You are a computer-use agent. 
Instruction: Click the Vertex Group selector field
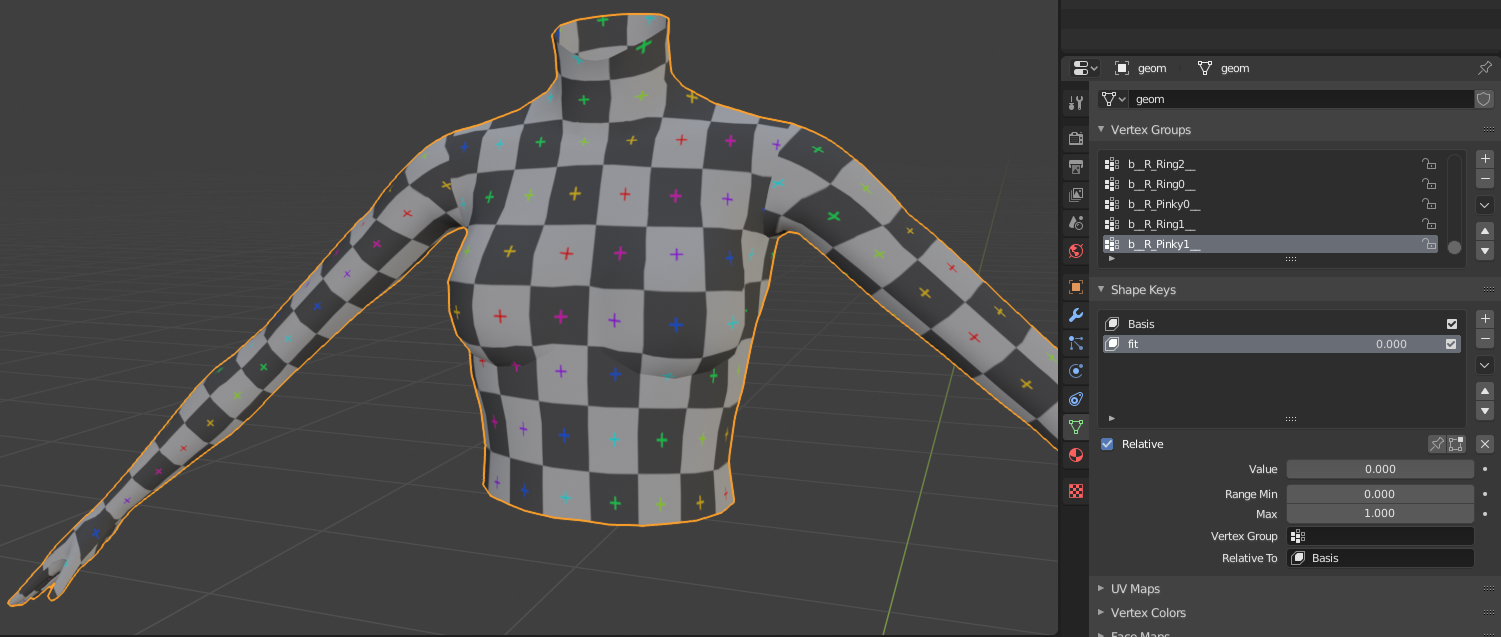[1380, 536]
